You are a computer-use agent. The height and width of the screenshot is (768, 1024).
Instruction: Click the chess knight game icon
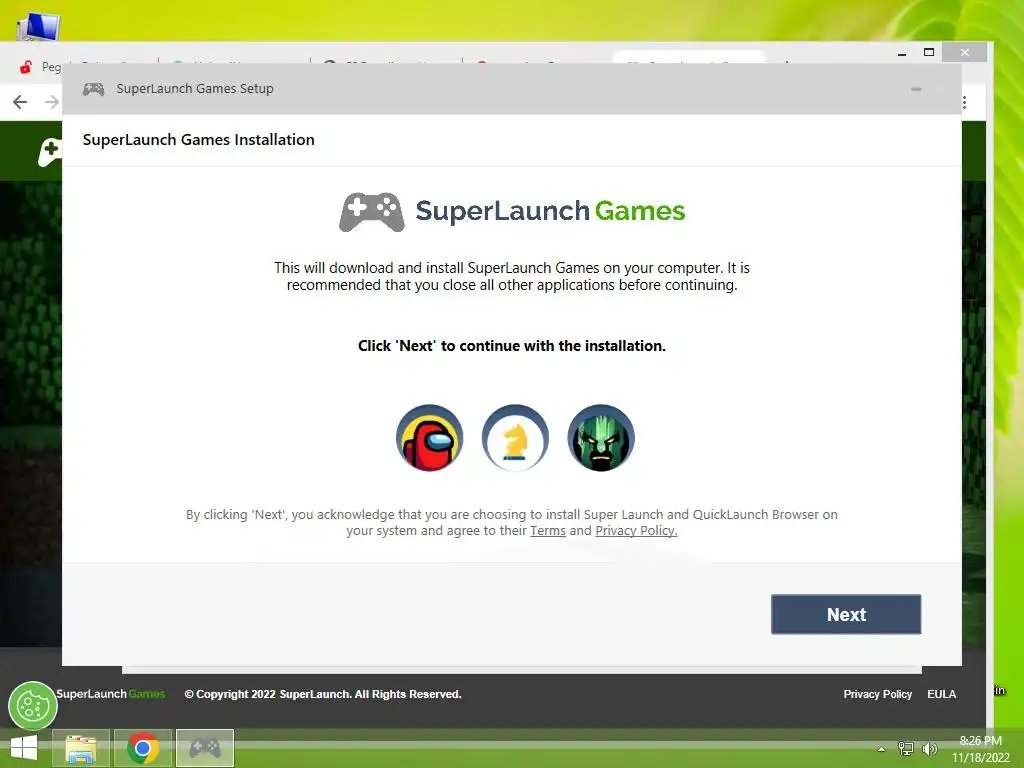(515, 438)
